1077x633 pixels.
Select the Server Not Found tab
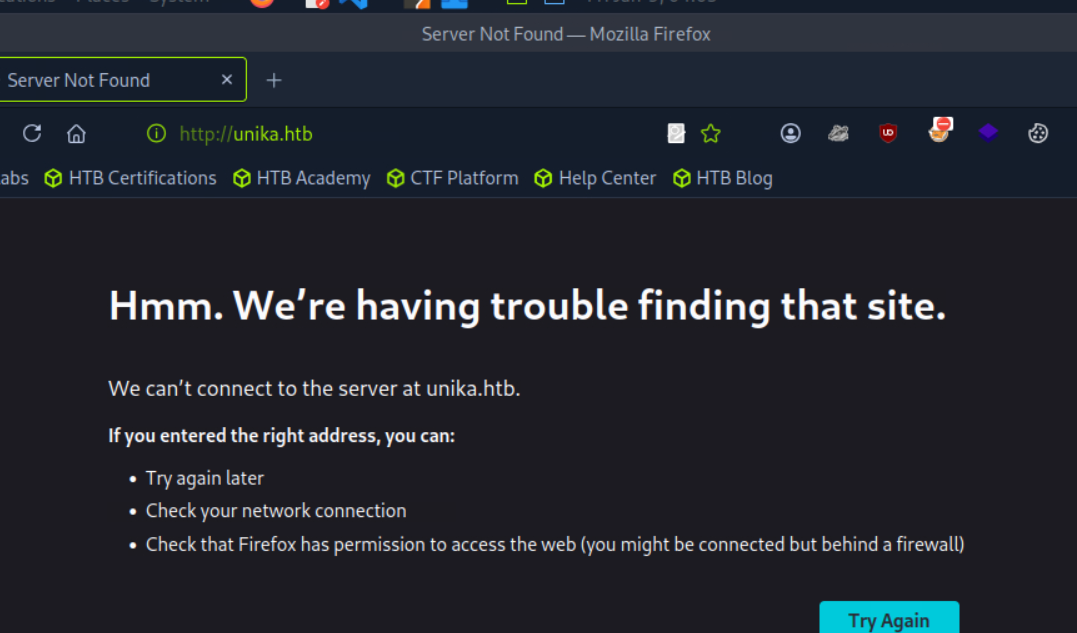(x=100, y=80)
